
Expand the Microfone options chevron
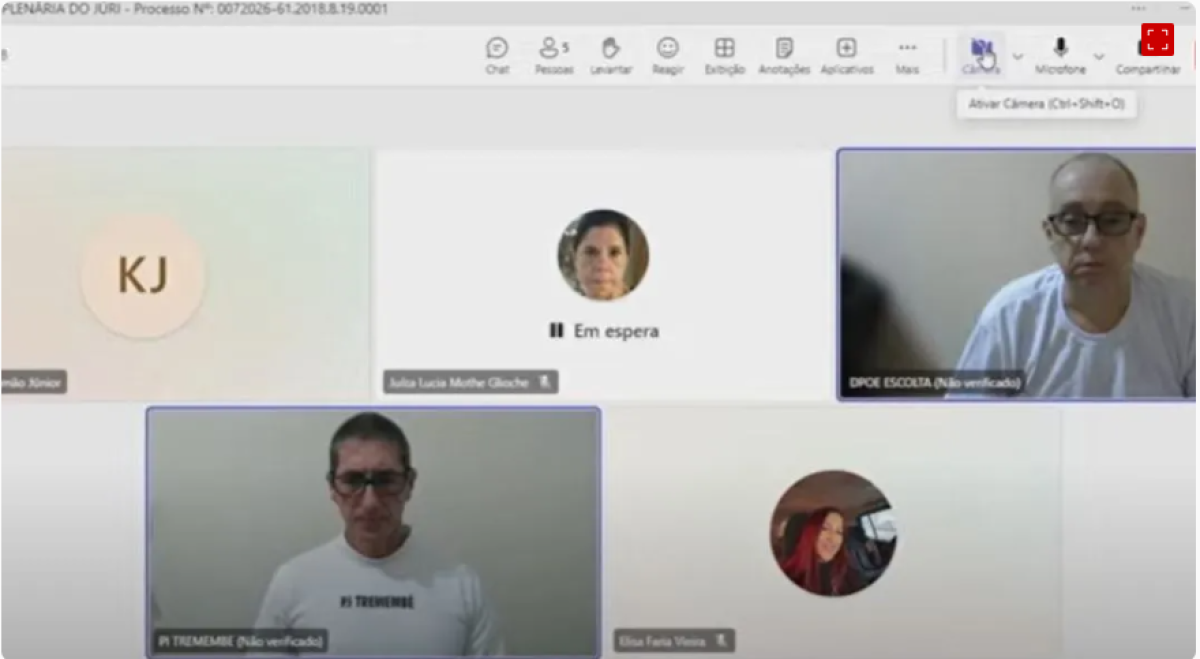[x=1098, y=57]
